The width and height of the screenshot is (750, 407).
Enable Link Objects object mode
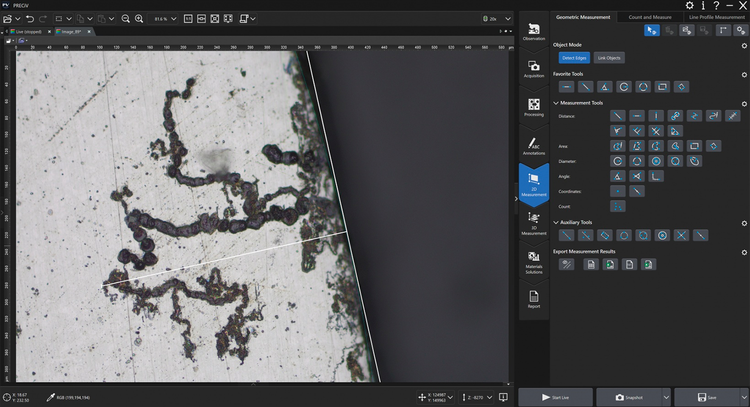609,58
